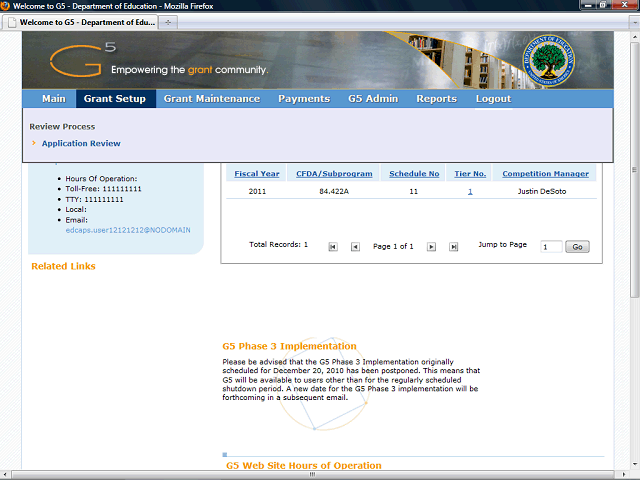Sort table by Fiscal Year column
Viewport: 640px width, 480px height.
[257, 173]
